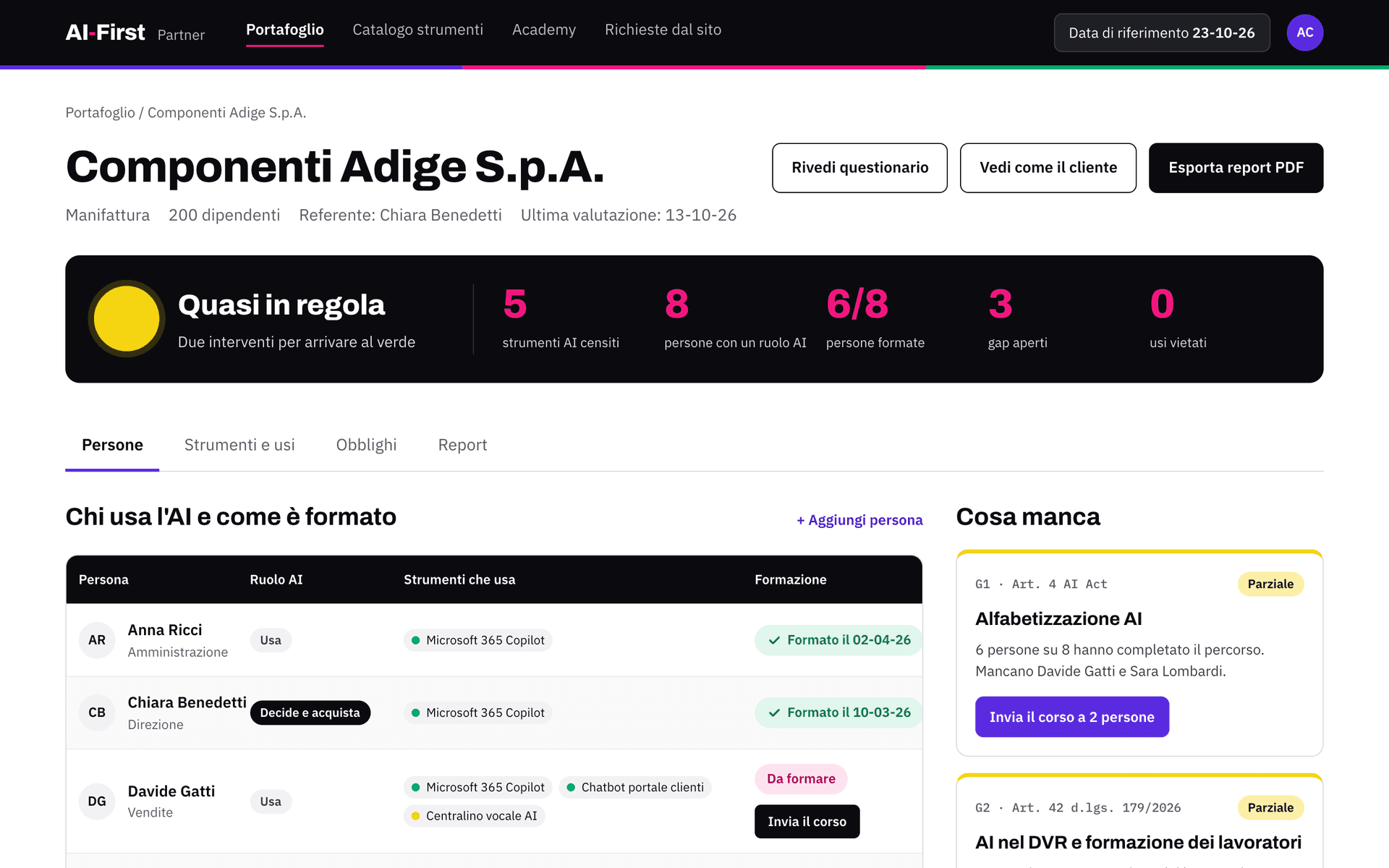This screenshot has height=868, width=1389.
Task: Click the AR avatar for Anna Ricci
Action: pyautogui.click(x=97, y=640)
